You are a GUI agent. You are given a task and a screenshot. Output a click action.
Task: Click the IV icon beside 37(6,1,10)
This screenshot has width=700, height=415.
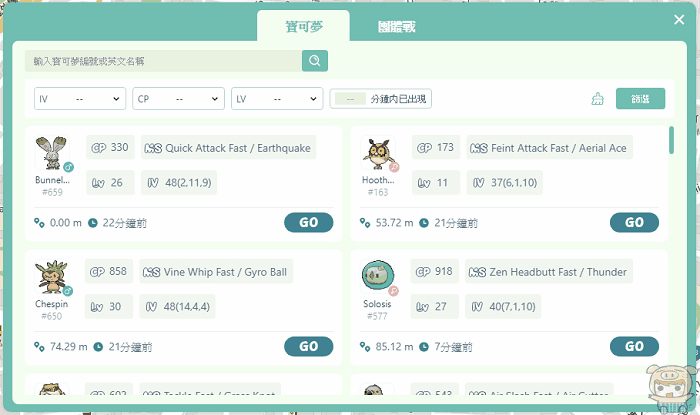click(x=479, y=183)
